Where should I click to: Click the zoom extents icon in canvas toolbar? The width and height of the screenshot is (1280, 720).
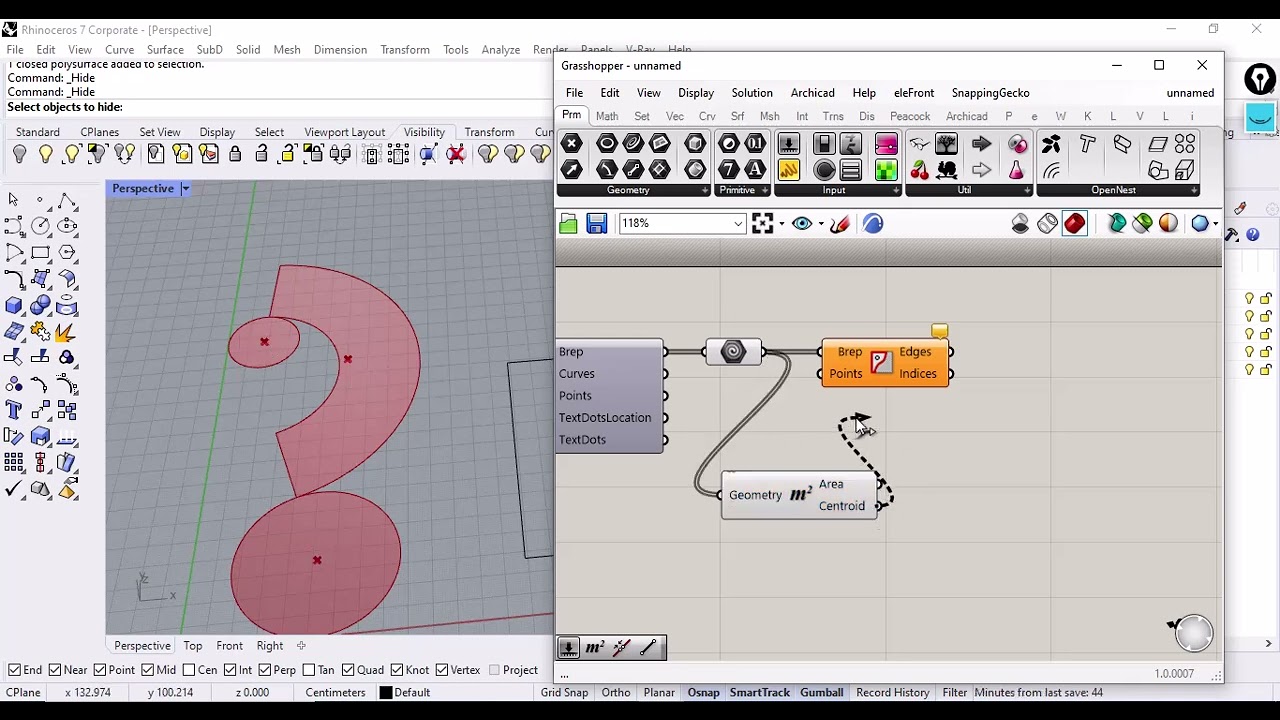[763, 224]
